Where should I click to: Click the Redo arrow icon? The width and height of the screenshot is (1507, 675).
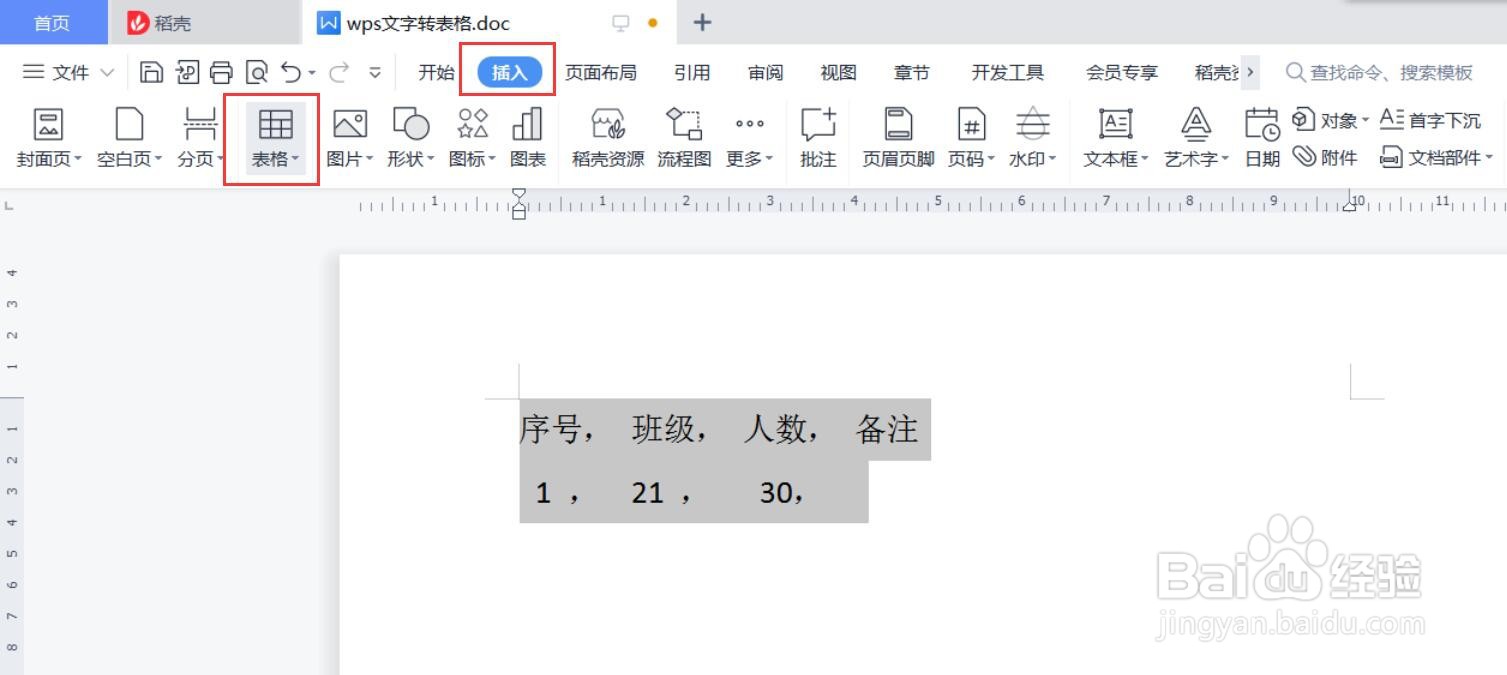click(340, 72)
